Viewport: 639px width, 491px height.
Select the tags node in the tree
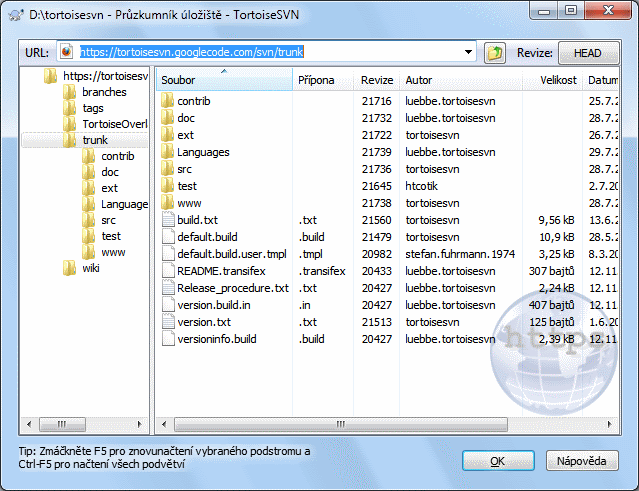(93, 108)
